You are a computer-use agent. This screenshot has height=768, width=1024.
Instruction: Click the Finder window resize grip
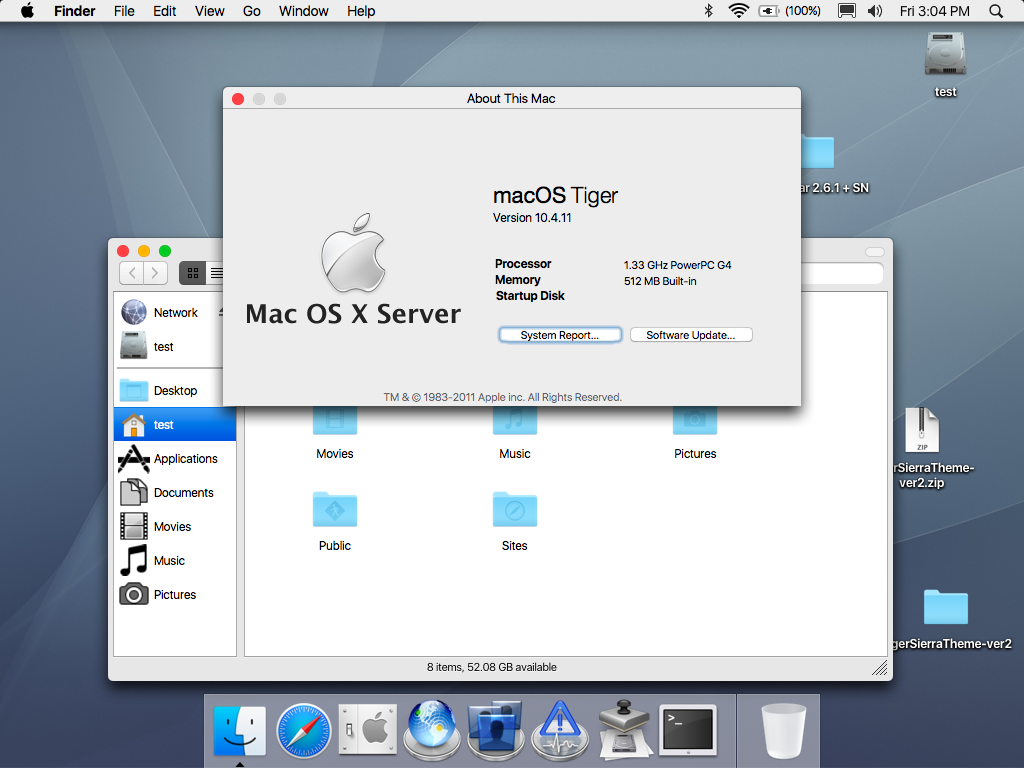point(880,667)
